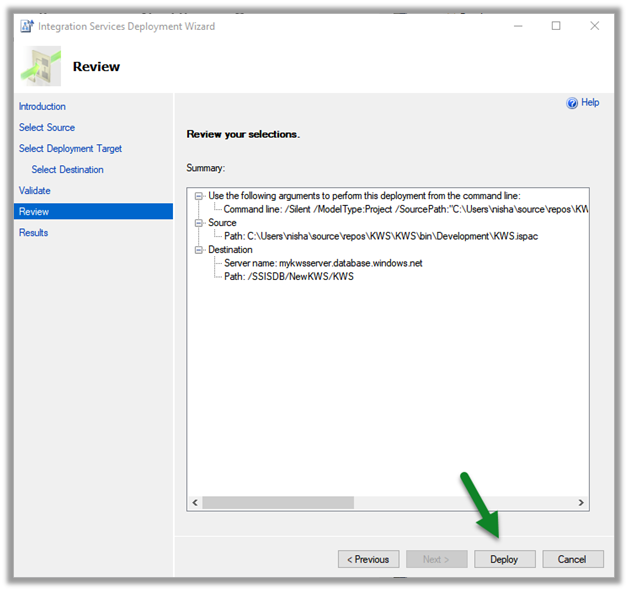Open the Select Destination sub-step

tap(67, 170)
